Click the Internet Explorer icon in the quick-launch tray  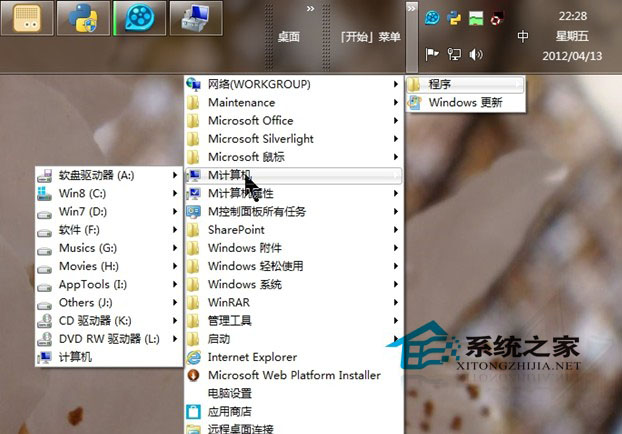pyautogui.click(x=432, y=18)
